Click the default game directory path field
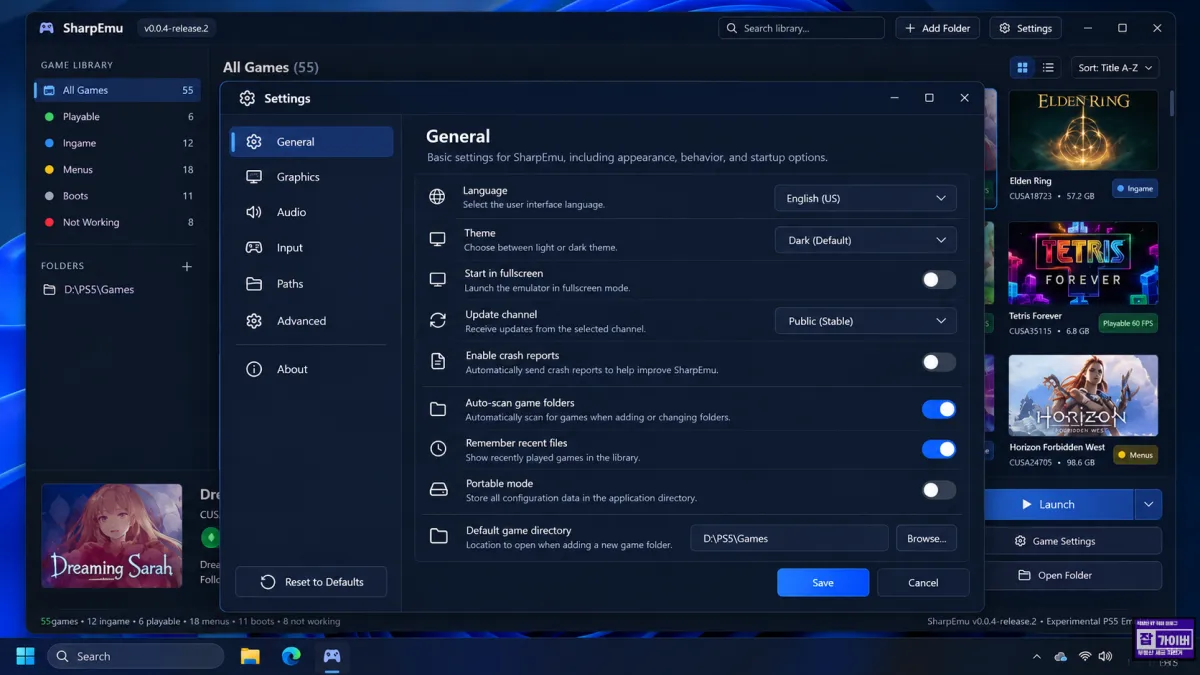 click(789, 538)
